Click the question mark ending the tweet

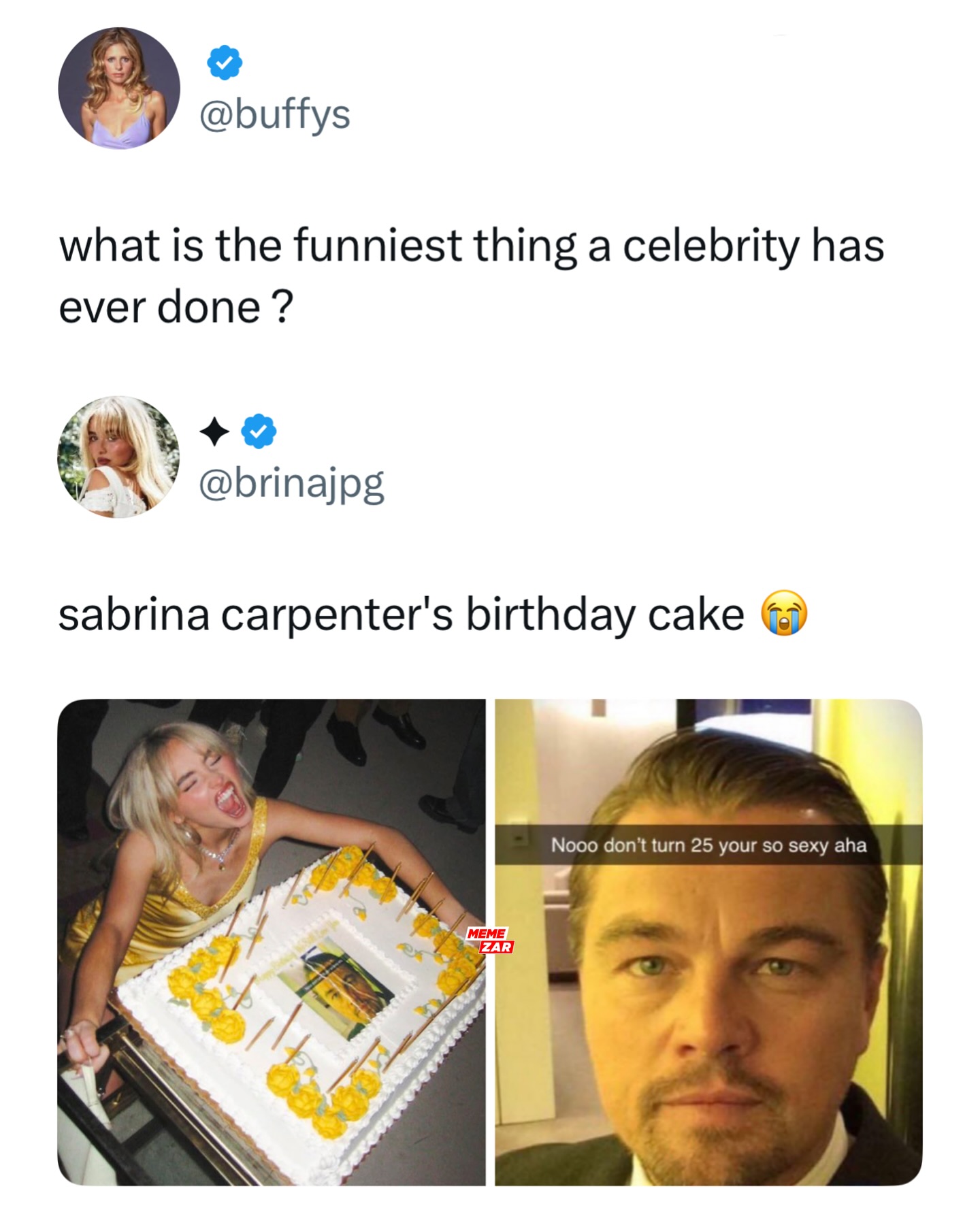click(284, 308)
